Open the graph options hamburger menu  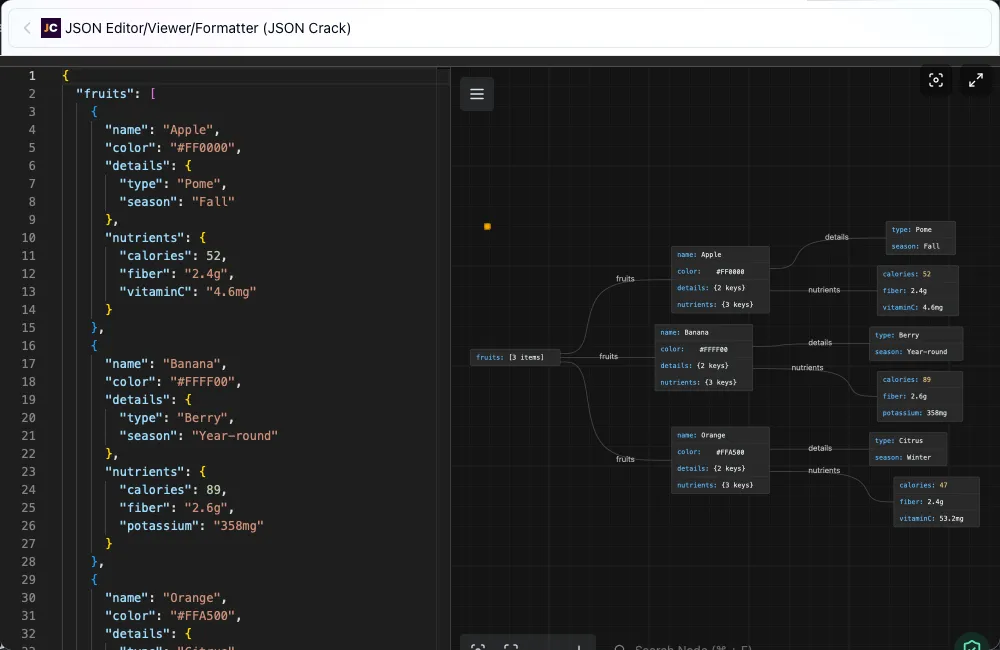pyautogui.click(x=477, y=94)
